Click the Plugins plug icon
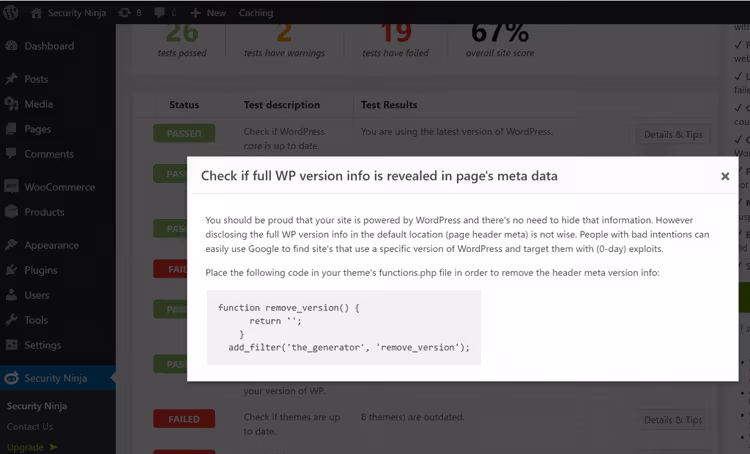The width and height of the screenshot is (750, 454). coord(11,270)
